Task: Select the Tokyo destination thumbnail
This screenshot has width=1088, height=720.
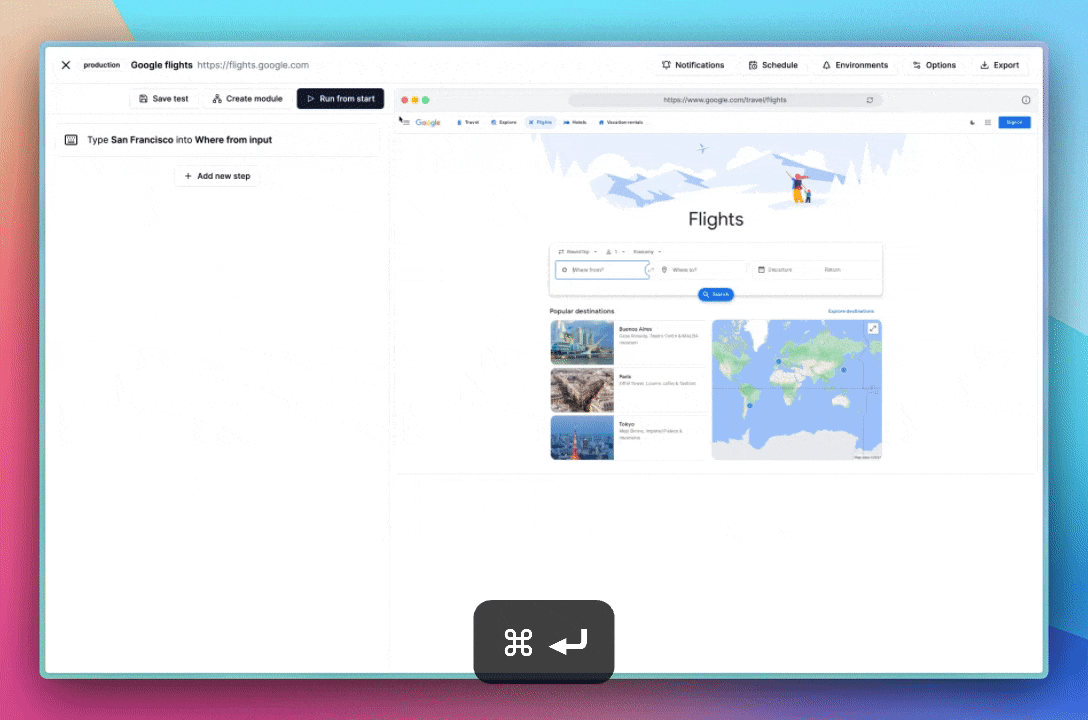Action: pyautogui.click(x=582, y=437)
